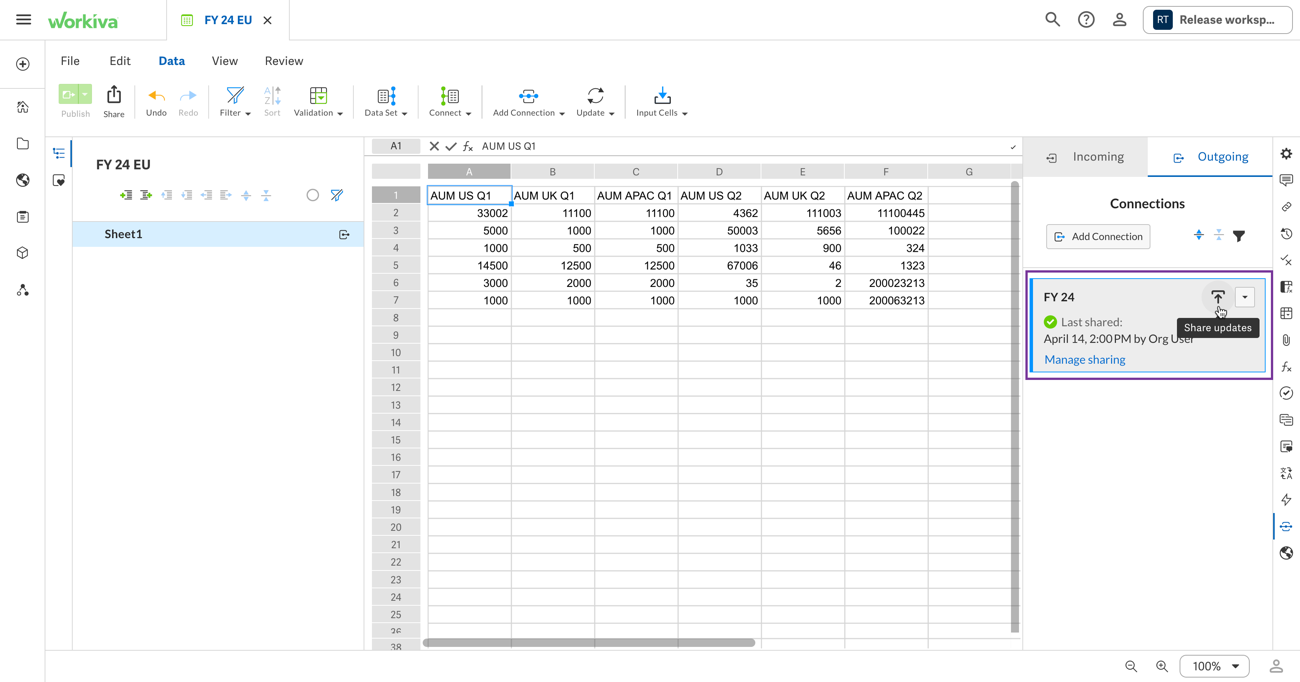
Task: Expand the formula bar chevron
Action: [1012, 147]
